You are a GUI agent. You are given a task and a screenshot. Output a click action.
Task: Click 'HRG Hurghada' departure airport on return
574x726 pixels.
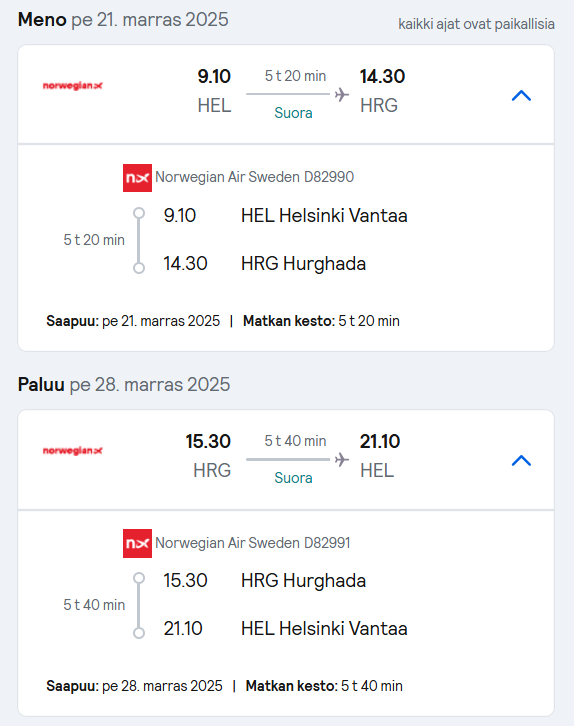(x=304, y=581)
